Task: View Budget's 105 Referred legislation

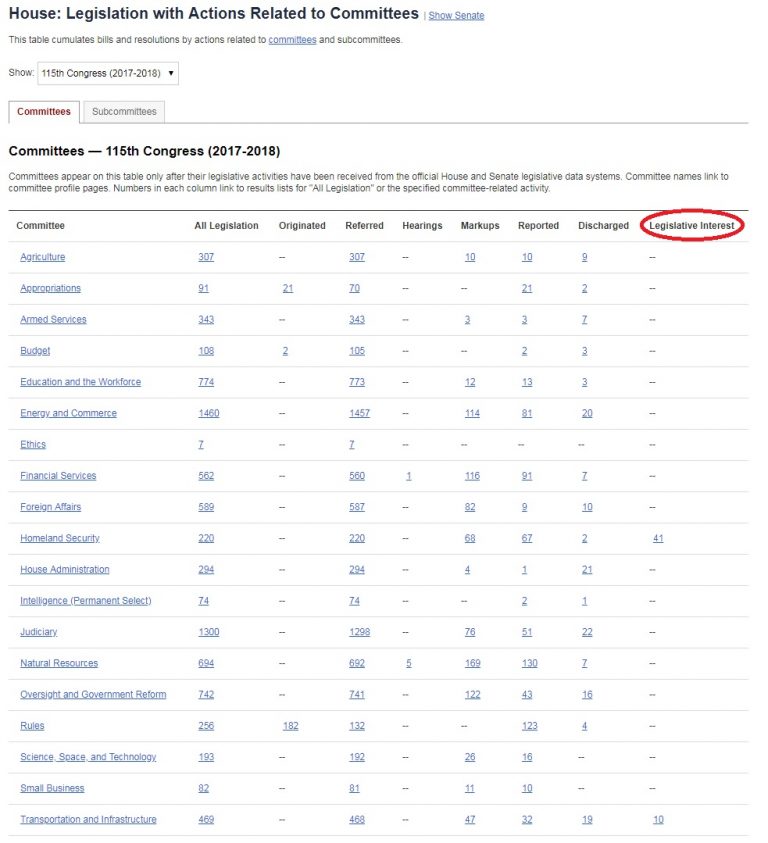Action: tap(357, 351)
